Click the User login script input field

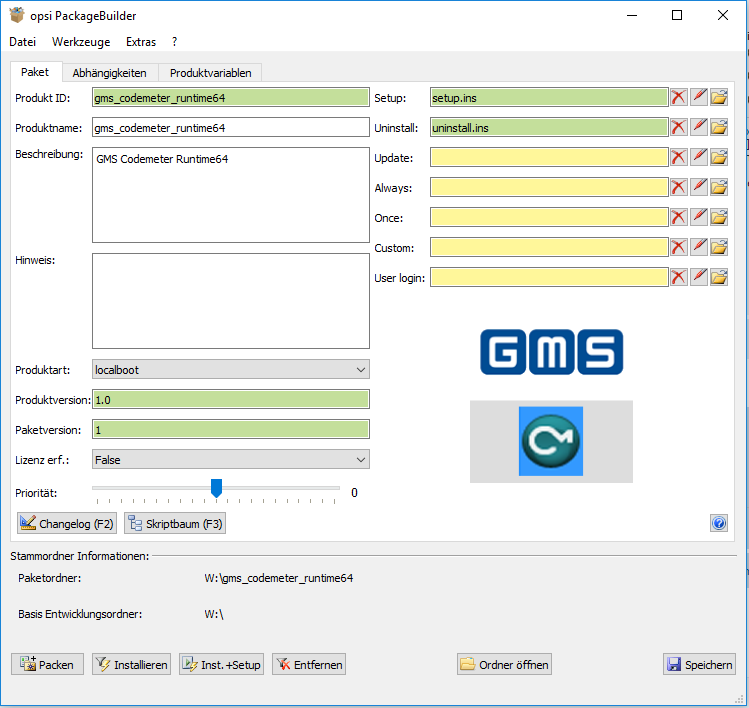point(549,278)
